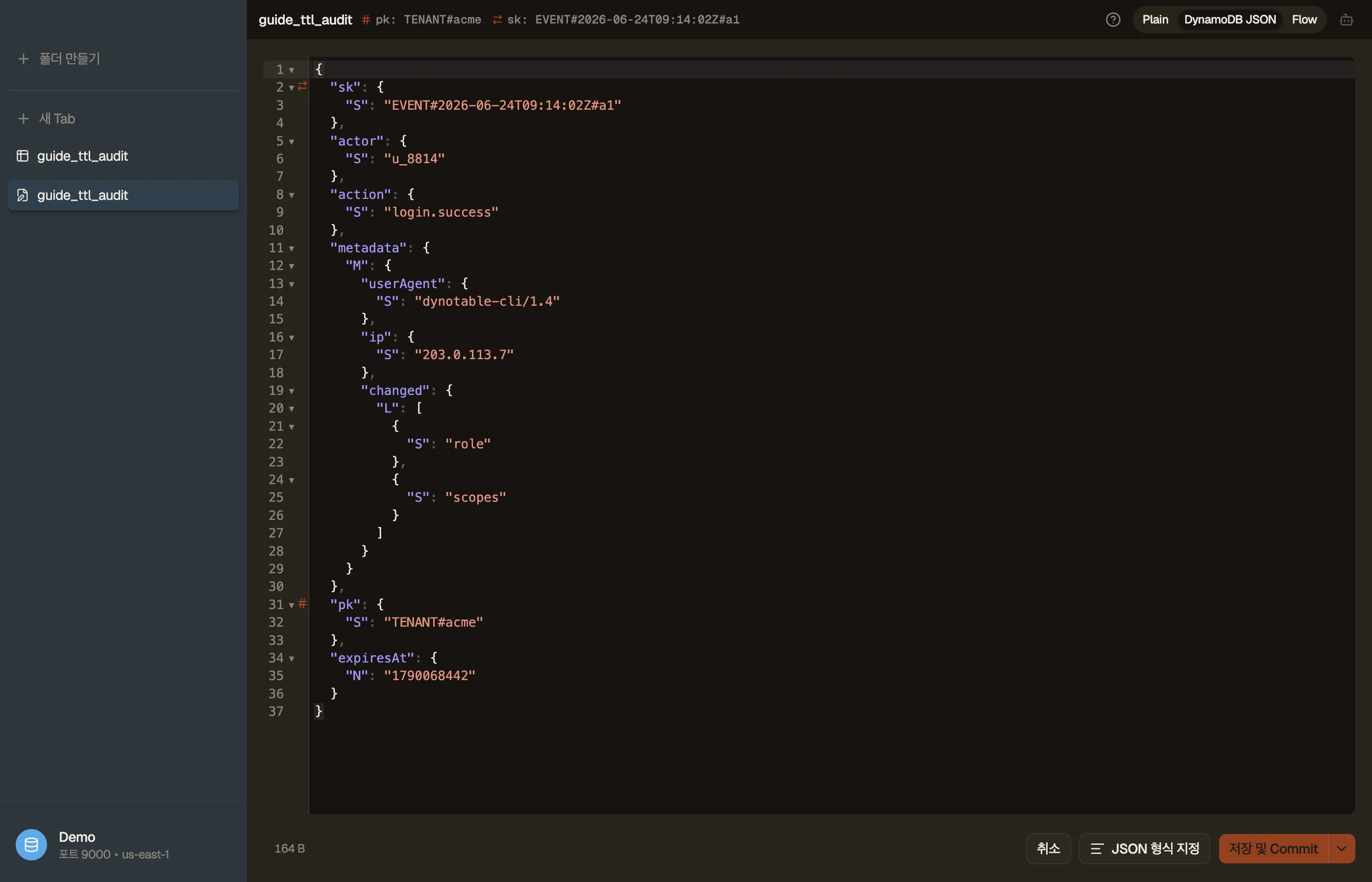
Task: Open the Demo connection profile
Action: (x=123, y=845)
